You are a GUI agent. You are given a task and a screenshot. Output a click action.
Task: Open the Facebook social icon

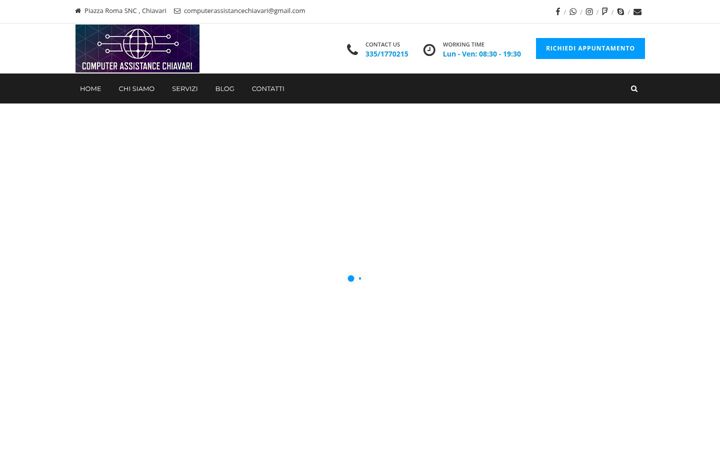tap(557, 11)
